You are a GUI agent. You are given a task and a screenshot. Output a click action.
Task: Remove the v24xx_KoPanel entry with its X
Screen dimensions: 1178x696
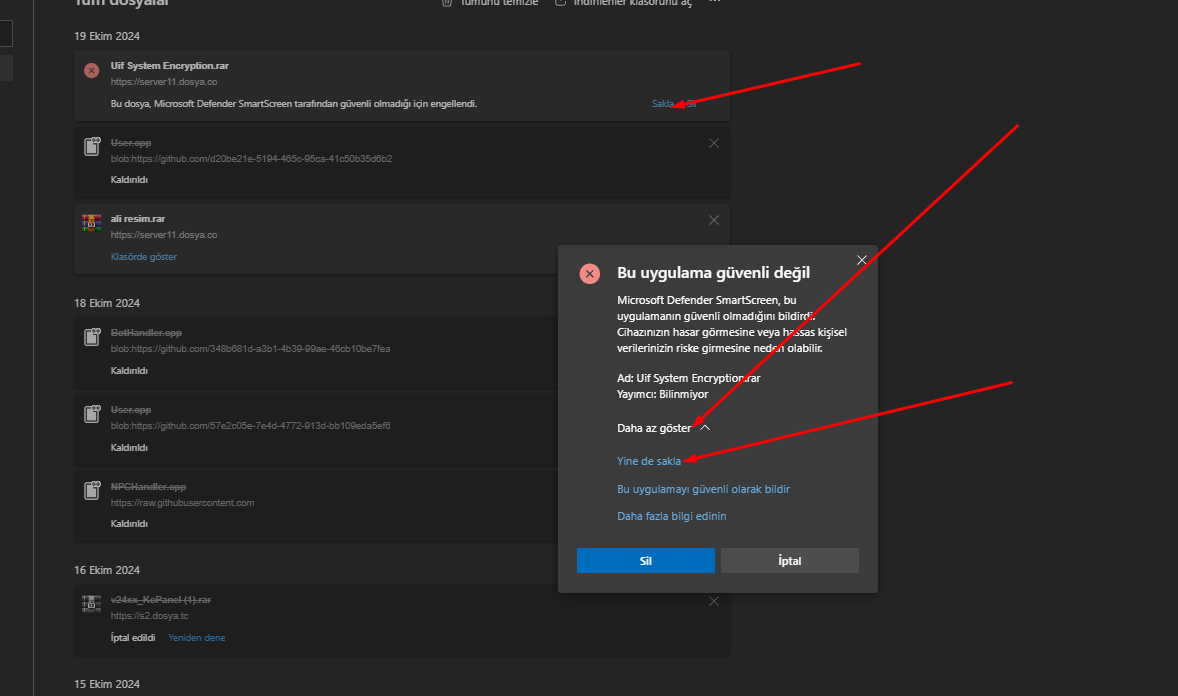[x=714, y=601]
